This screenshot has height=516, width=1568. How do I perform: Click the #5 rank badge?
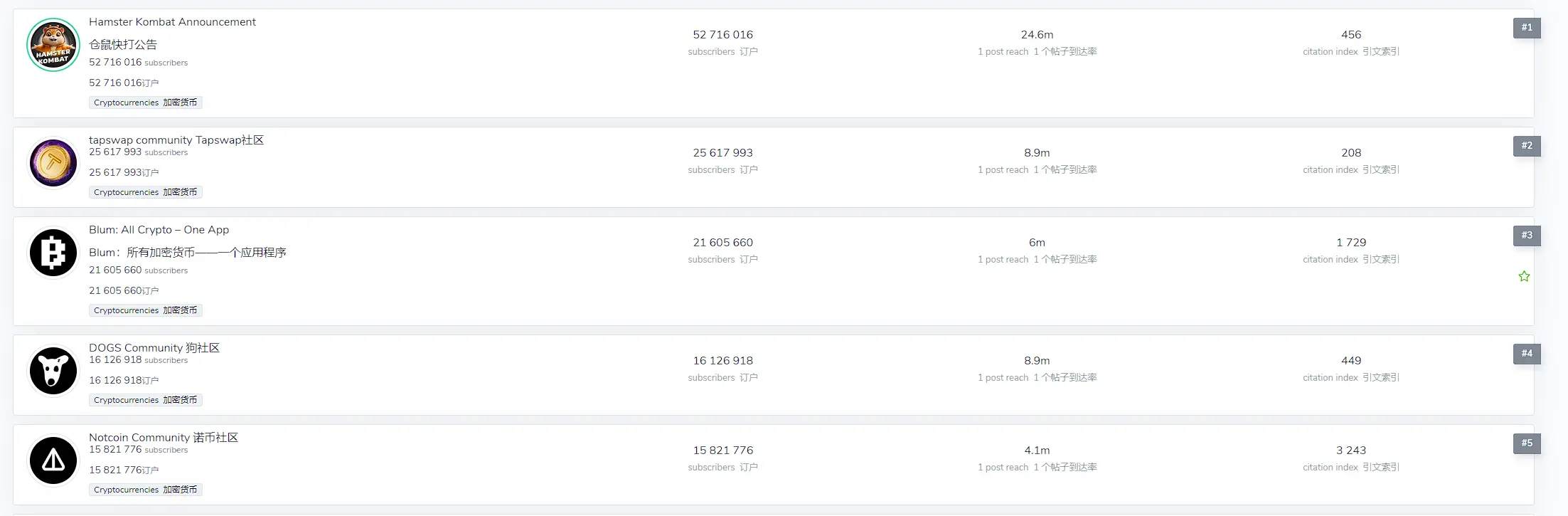(1527, 443)
